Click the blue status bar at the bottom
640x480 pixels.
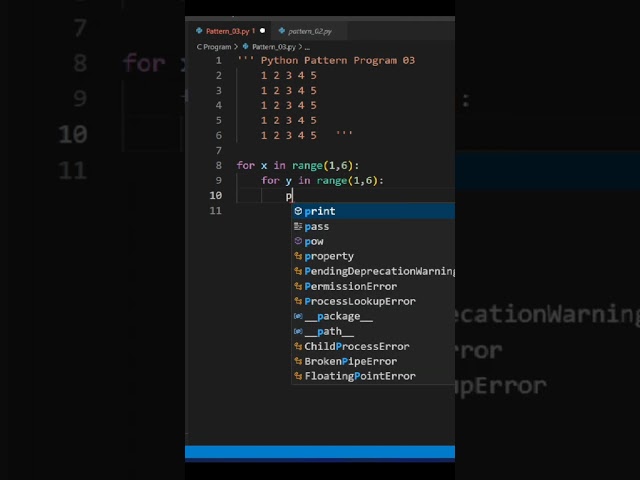[x=320, y=452]
